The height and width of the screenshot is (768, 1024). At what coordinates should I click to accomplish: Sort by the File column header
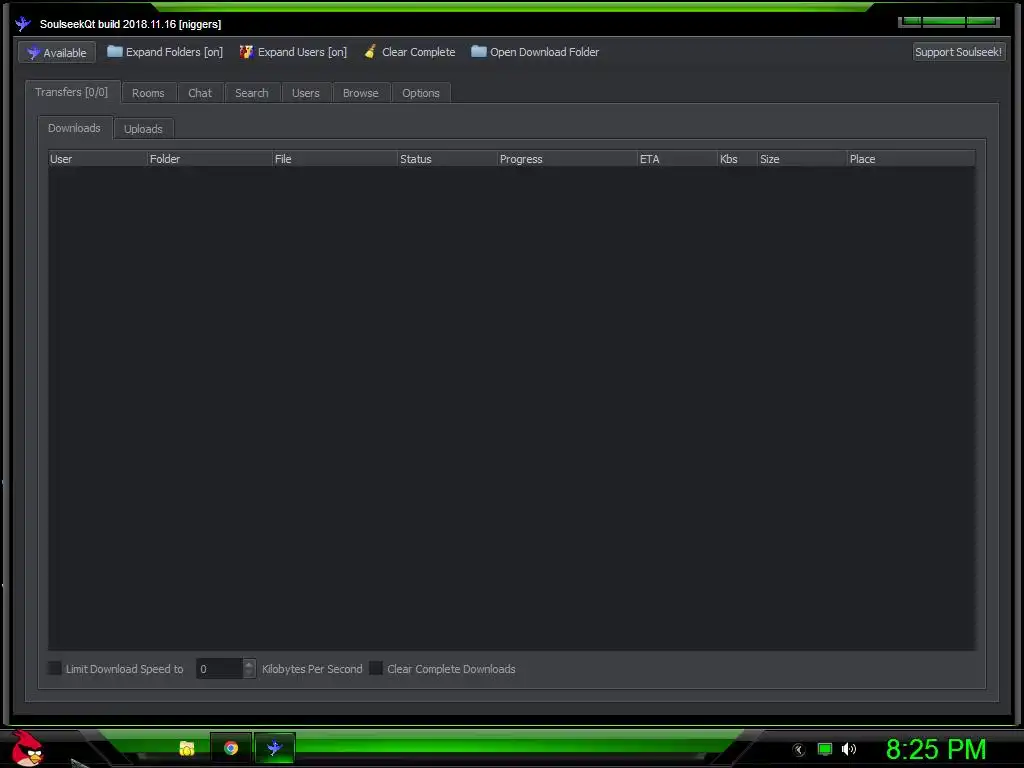(336, 159)
